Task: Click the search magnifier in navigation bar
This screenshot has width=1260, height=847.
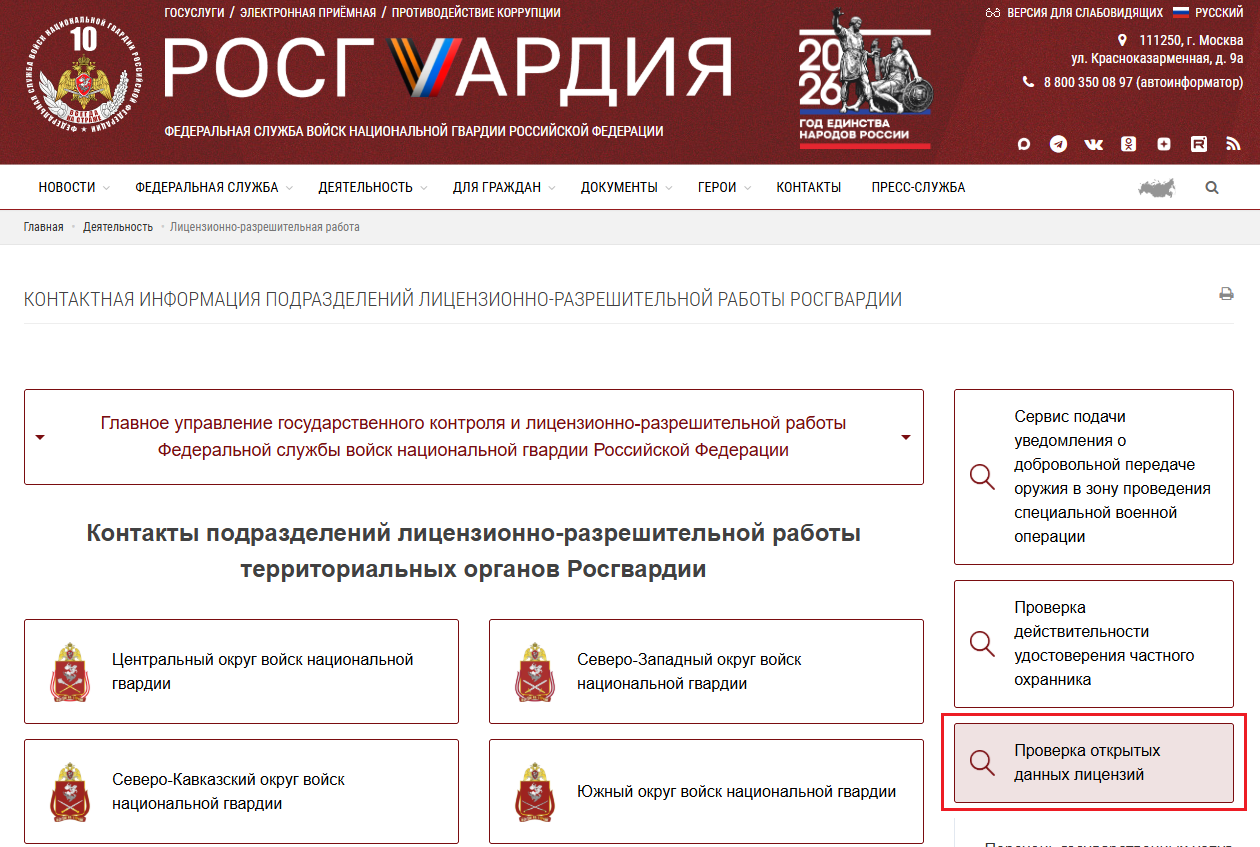Action: point(1212,187)
